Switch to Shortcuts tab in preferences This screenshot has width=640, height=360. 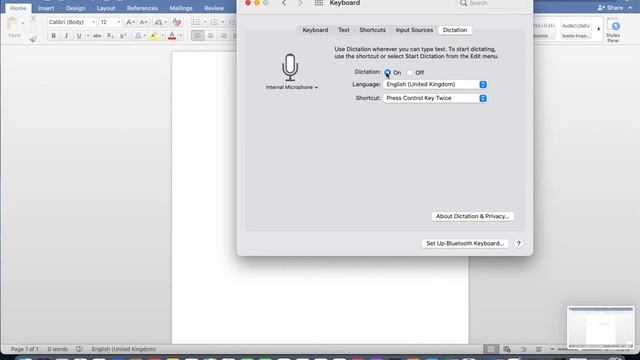tap(373, 30)
